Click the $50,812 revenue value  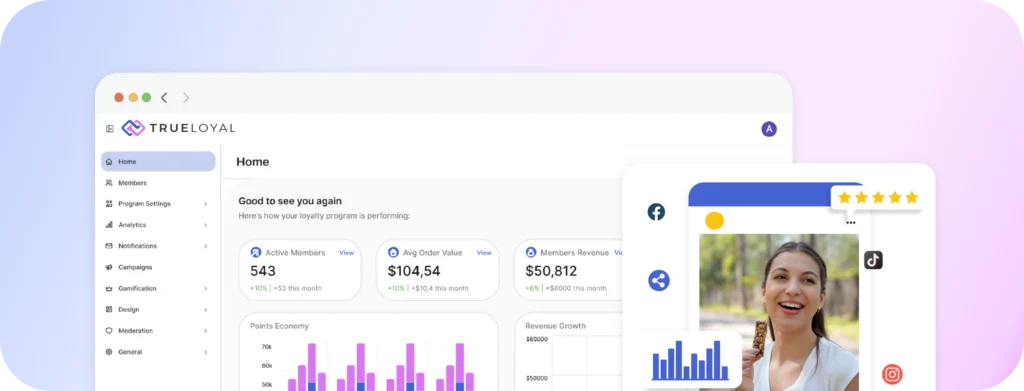(x=551, y=271)
